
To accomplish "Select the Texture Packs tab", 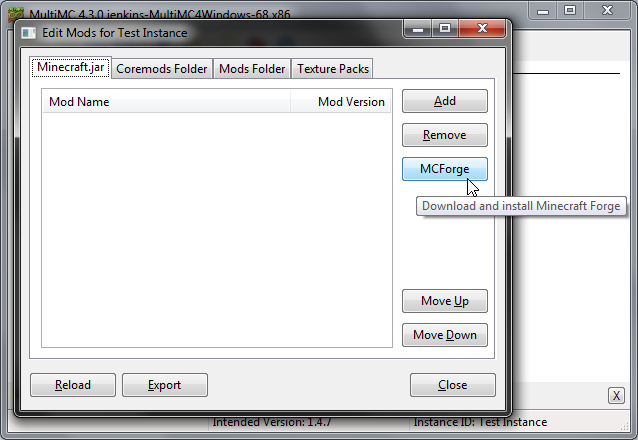I will (332, 69).
